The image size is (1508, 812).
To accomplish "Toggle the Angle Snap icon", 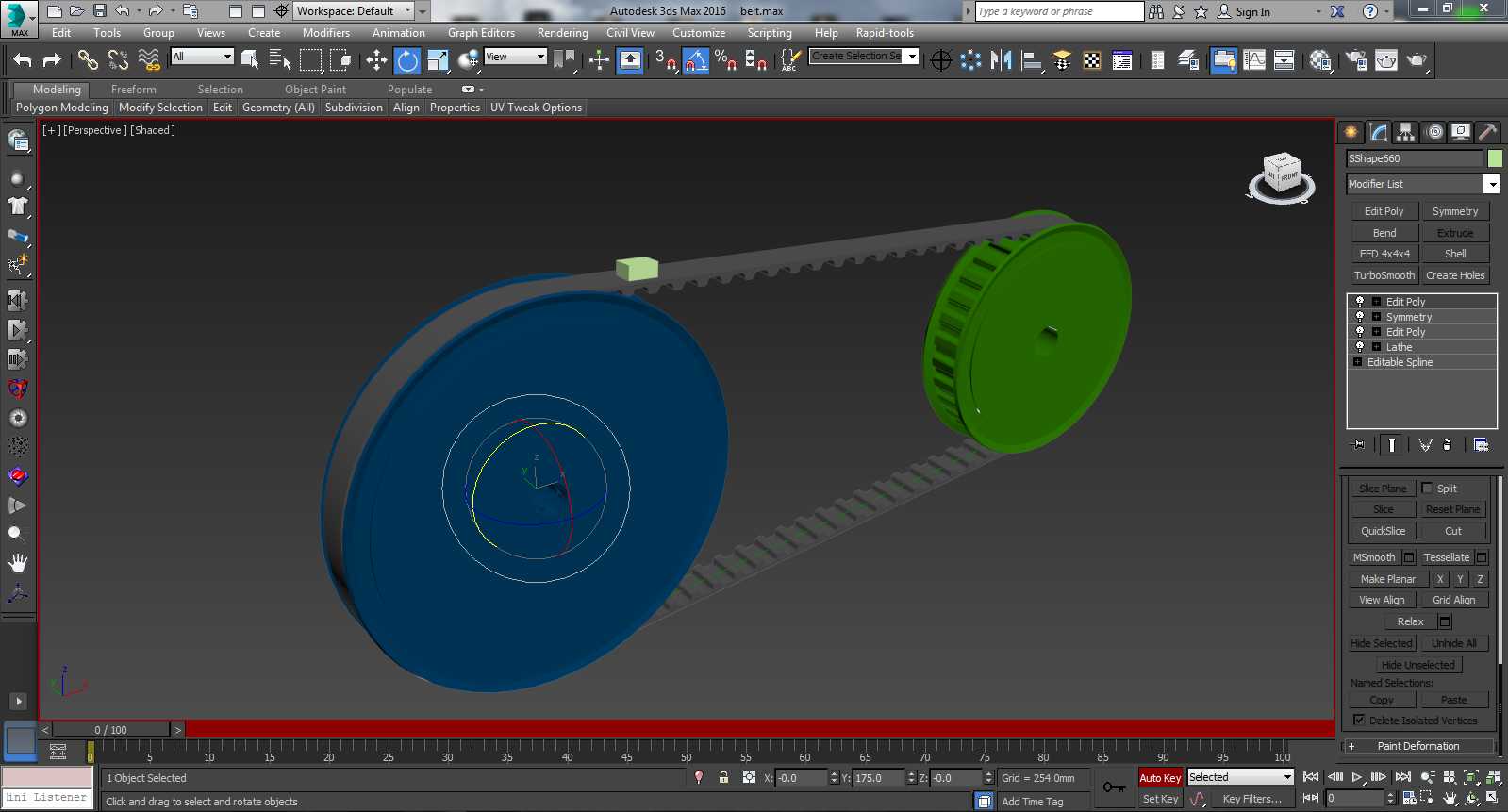I will 696,60.
